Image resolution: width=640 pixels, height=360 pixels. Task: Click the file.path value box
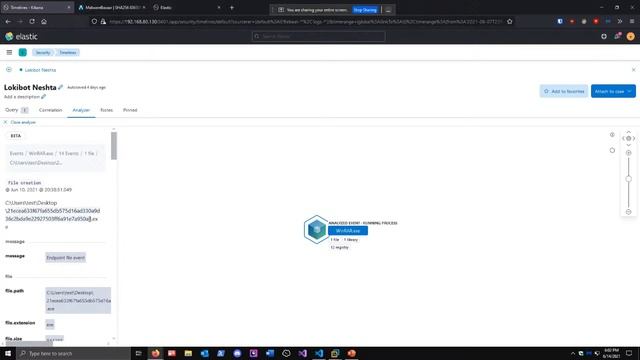[78, 300]
